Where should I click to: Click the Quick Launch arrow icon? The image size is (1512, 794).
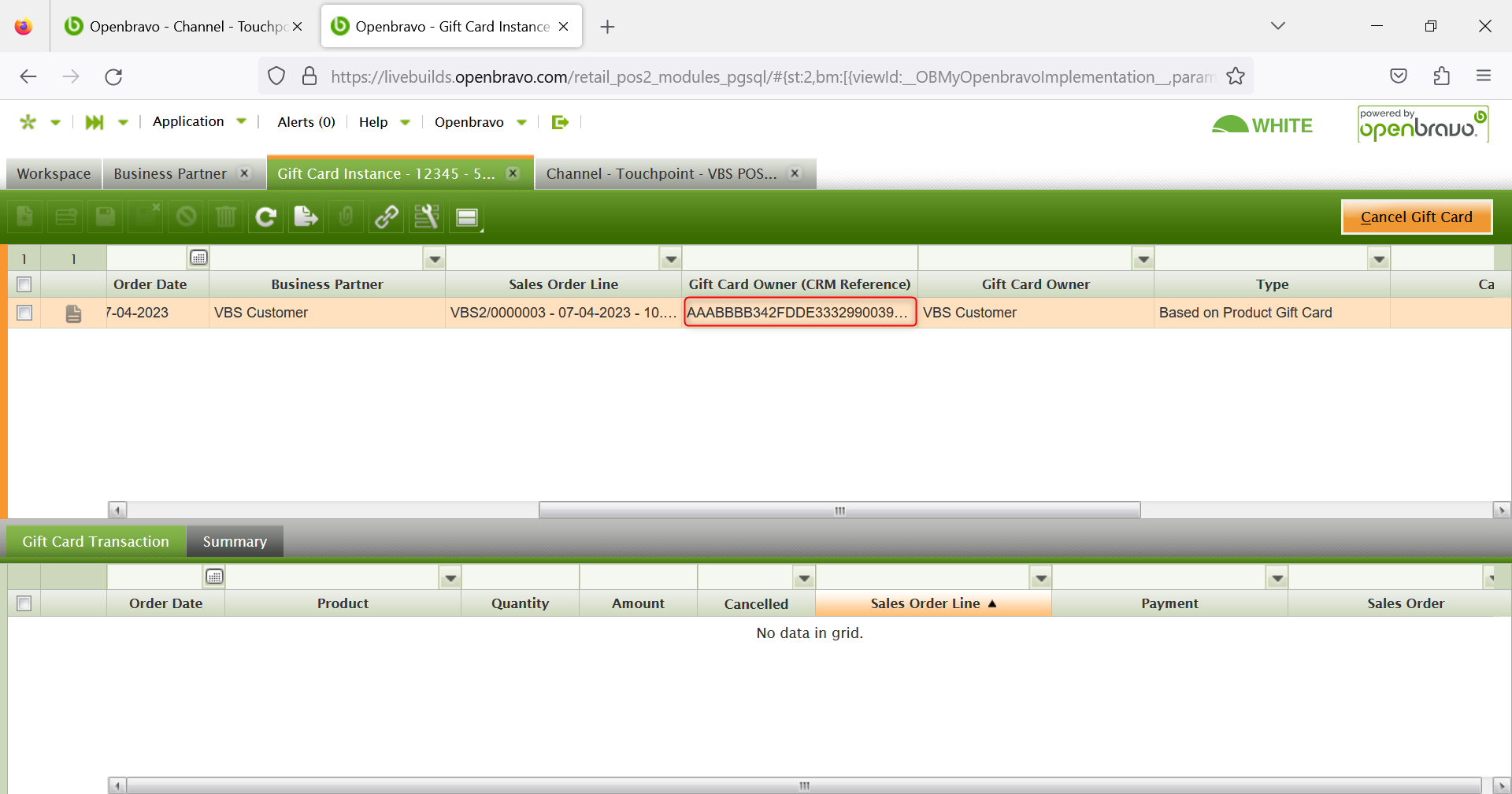point(94,122)
